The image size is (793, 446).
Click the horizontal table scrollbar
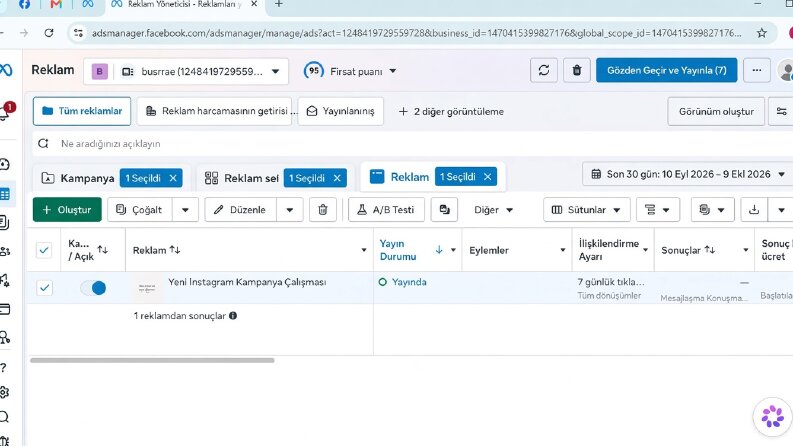click(x=152, y=361)
